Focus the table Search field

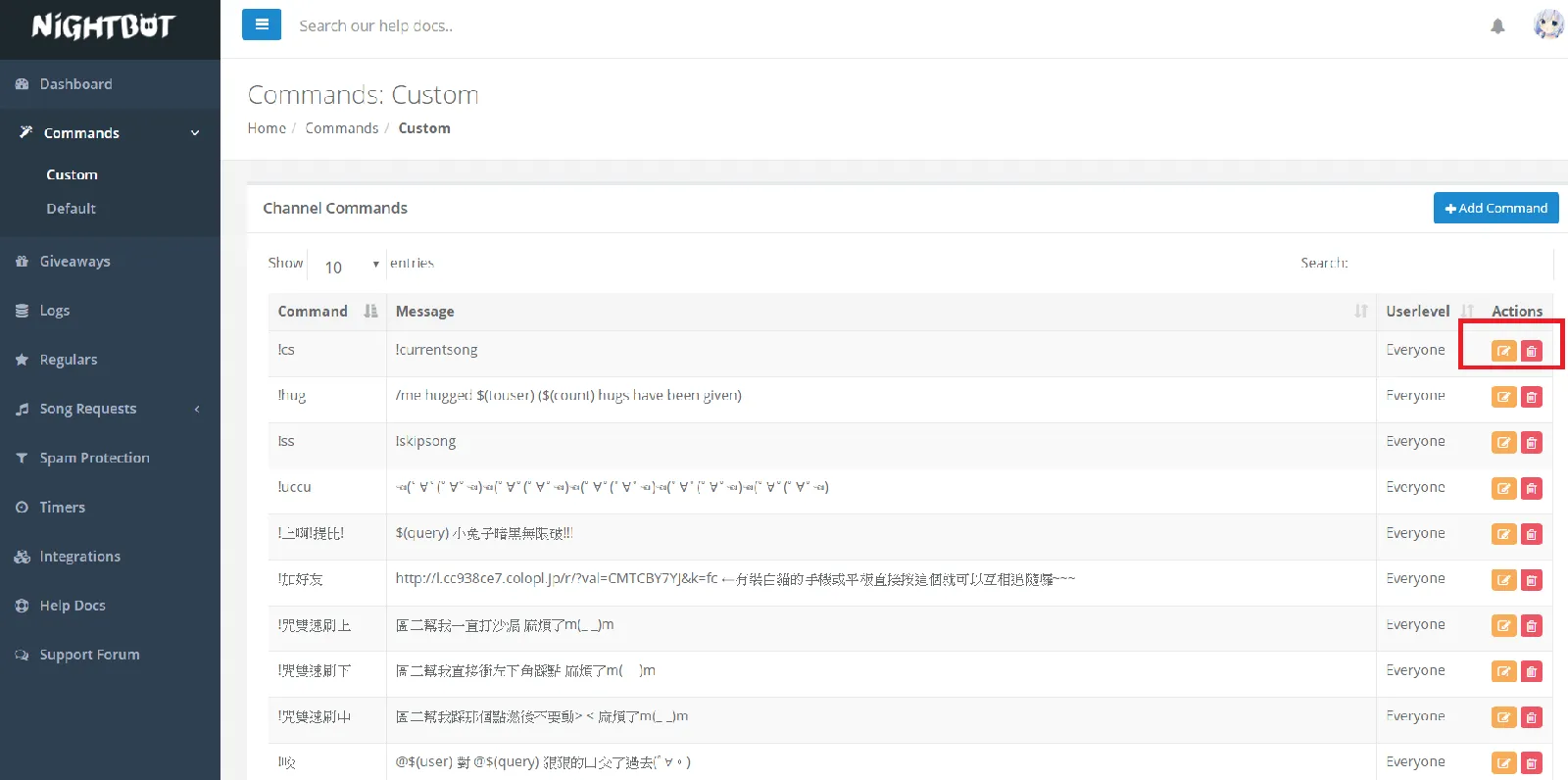click(x=1451, y=264)
